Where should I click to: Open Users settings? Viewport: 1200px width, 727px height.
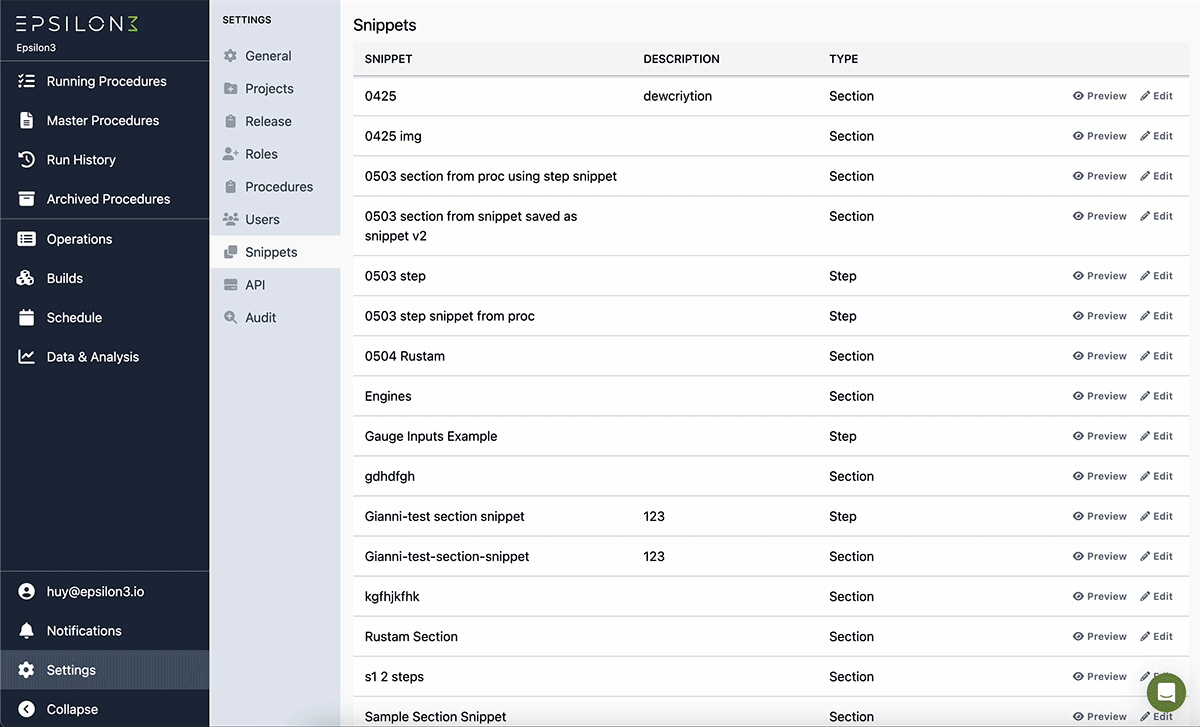point(275,219)
